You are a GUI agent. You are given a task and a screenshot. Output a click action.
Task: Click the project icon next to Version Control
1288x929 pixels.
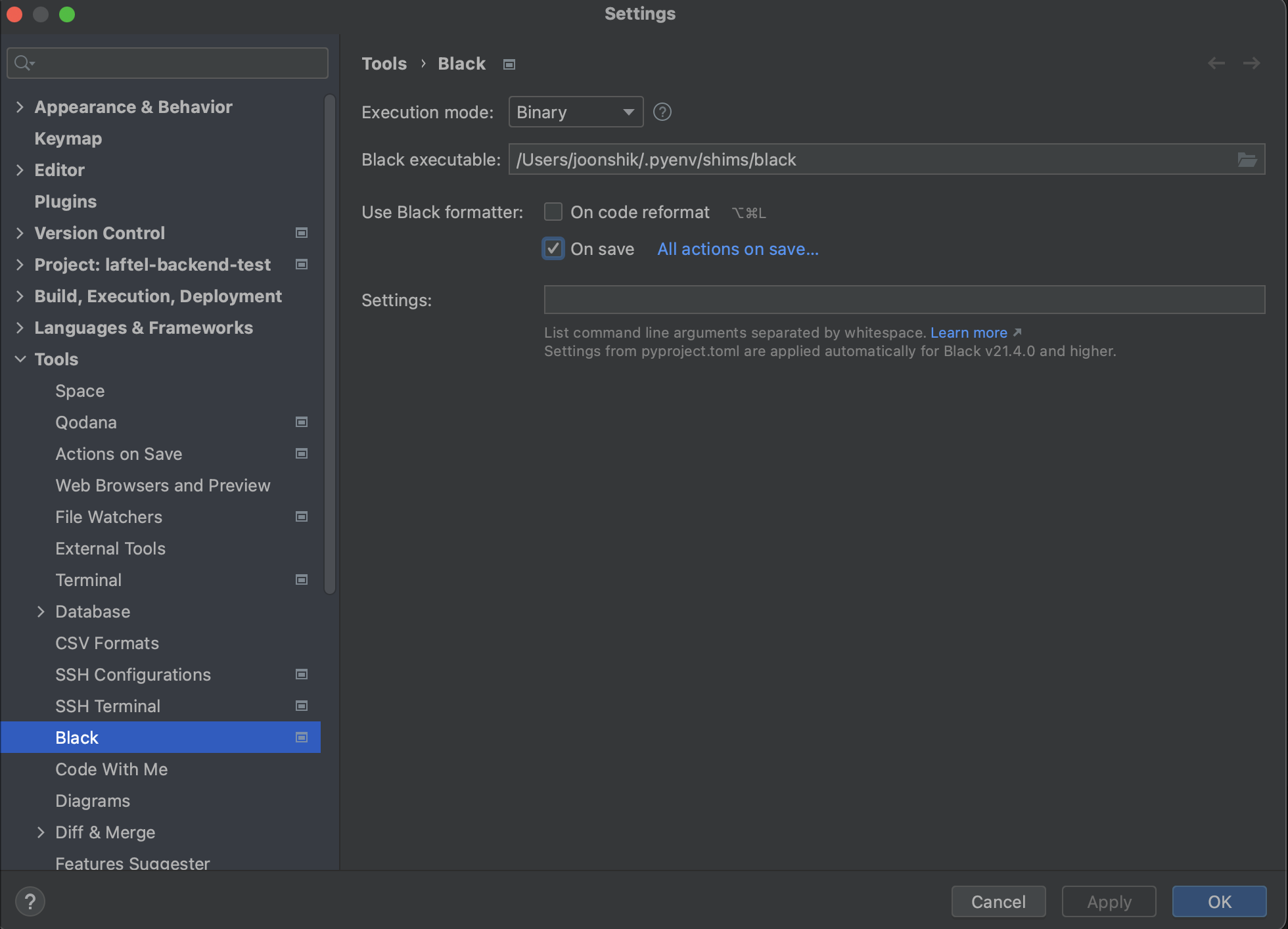(x=302, y=233)
